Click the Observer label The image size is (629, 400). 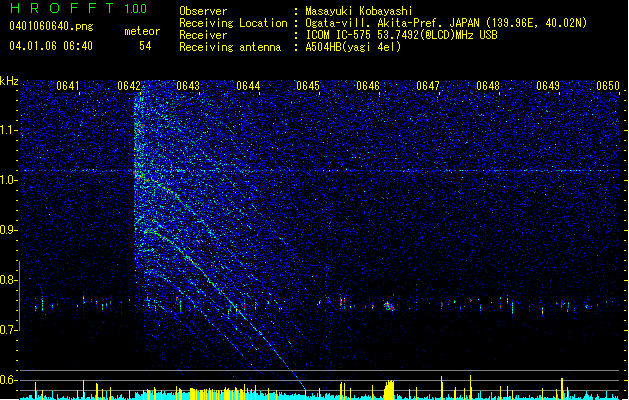coord(203,11)
